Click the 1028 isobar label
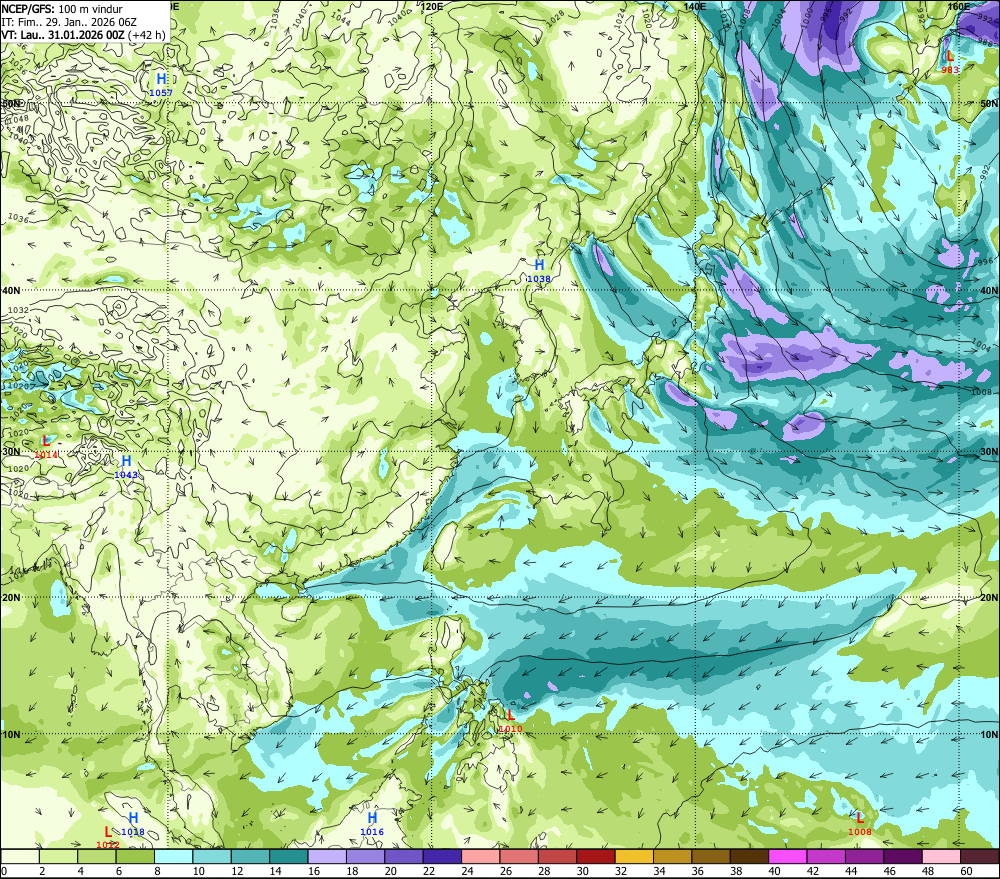1000x879 pixels. 555,16
